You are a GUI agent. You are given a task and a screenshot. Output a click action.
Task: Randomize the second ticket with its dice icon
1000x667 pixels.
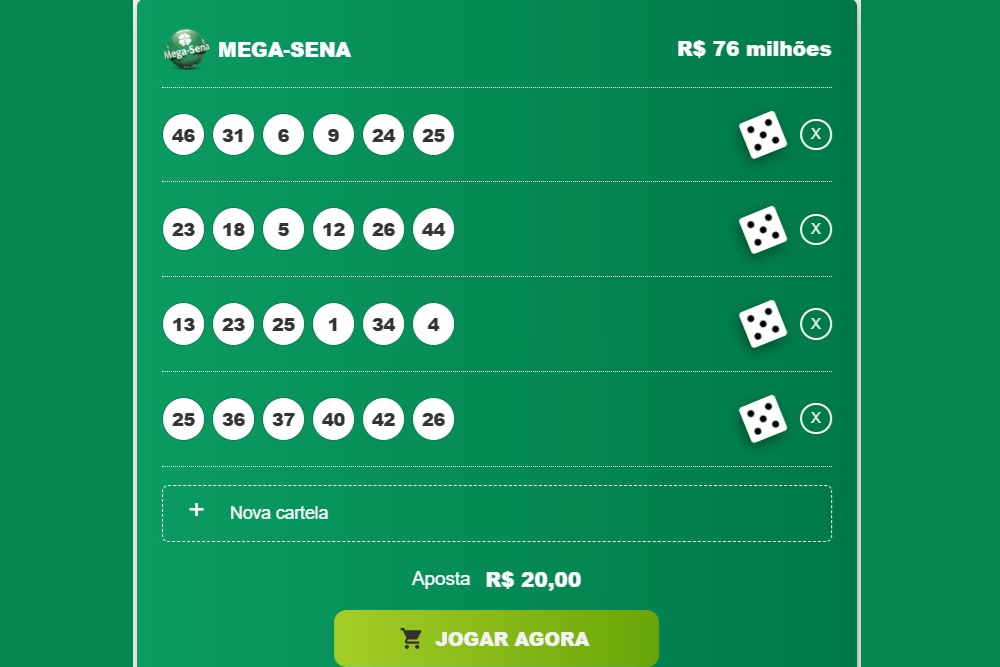click(762, 229)
